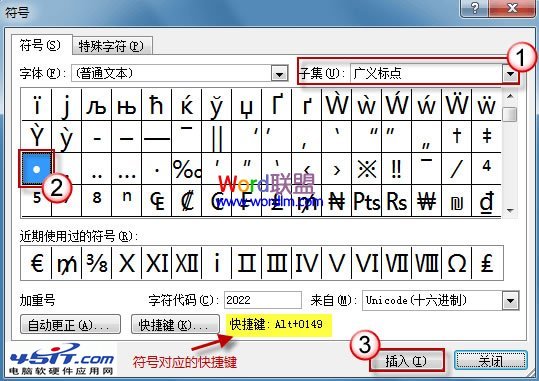Choose the ќ symbol cell

tap(187, 105)
